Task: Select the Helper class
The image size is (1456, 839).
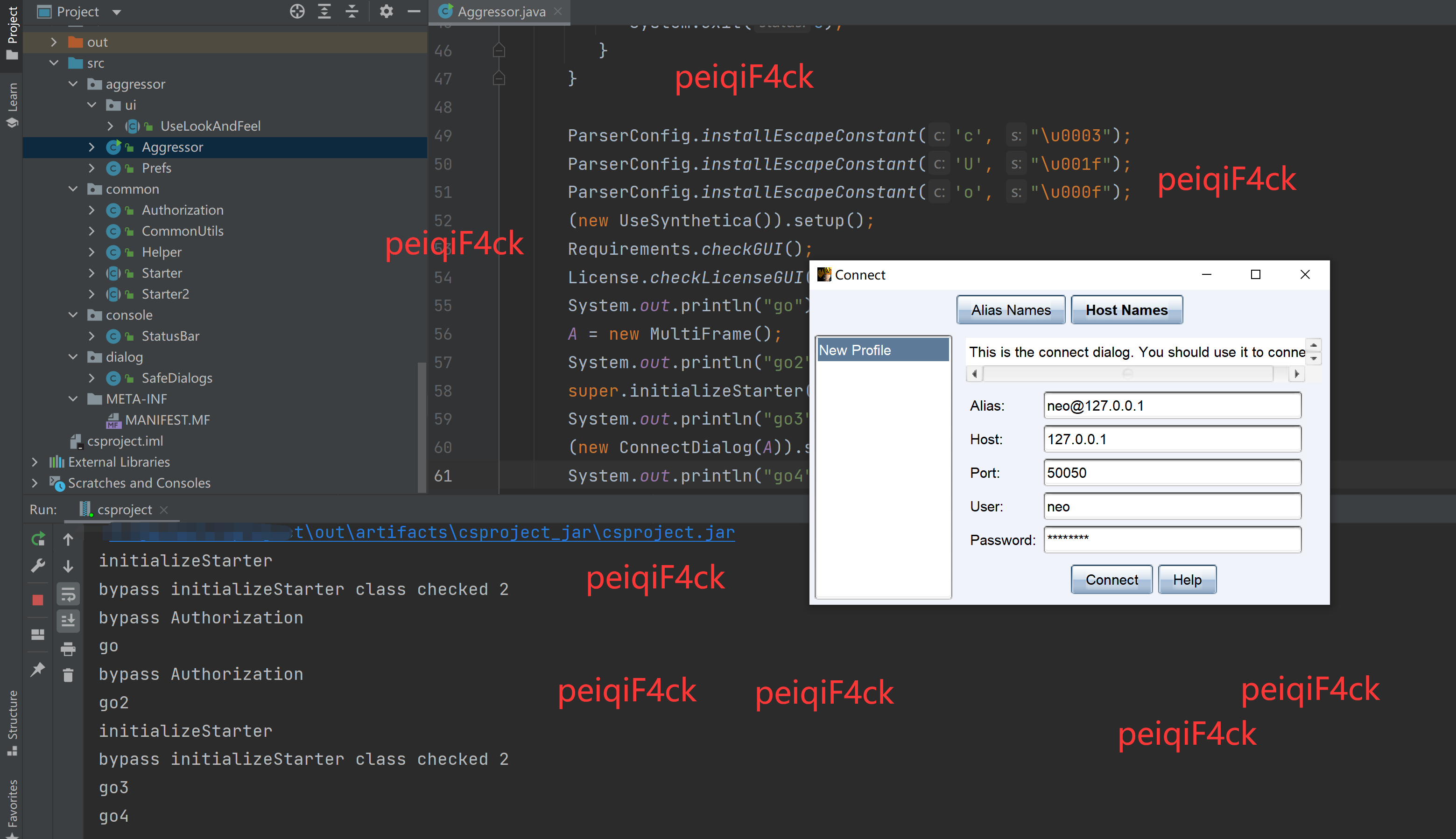Action: [162, 252]
